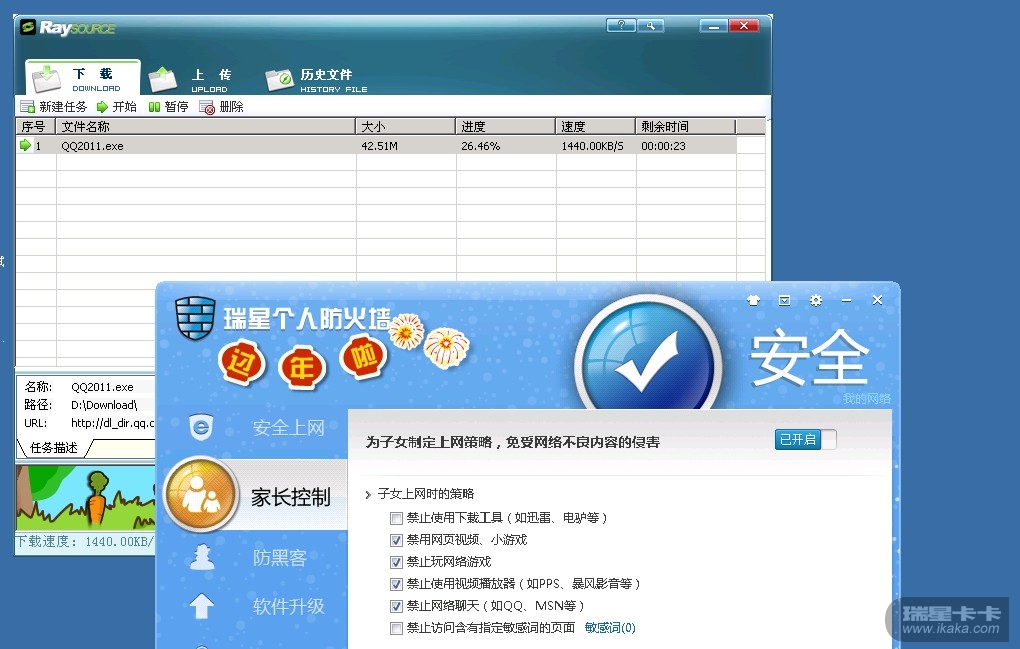The image size is (1020, 649).
Task: Sort by the 序号 column header
Action: [36, 126]
